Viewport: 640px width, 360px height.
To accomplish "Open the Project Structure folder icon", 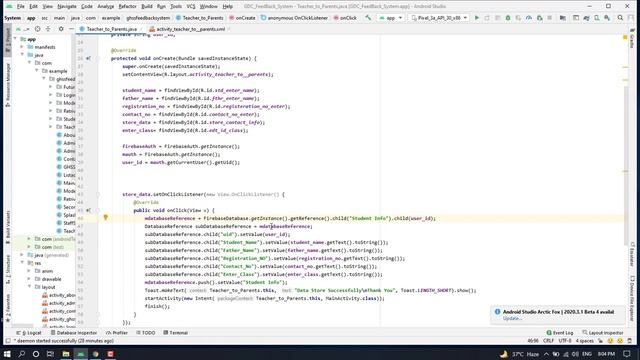I will coord(563,18).
